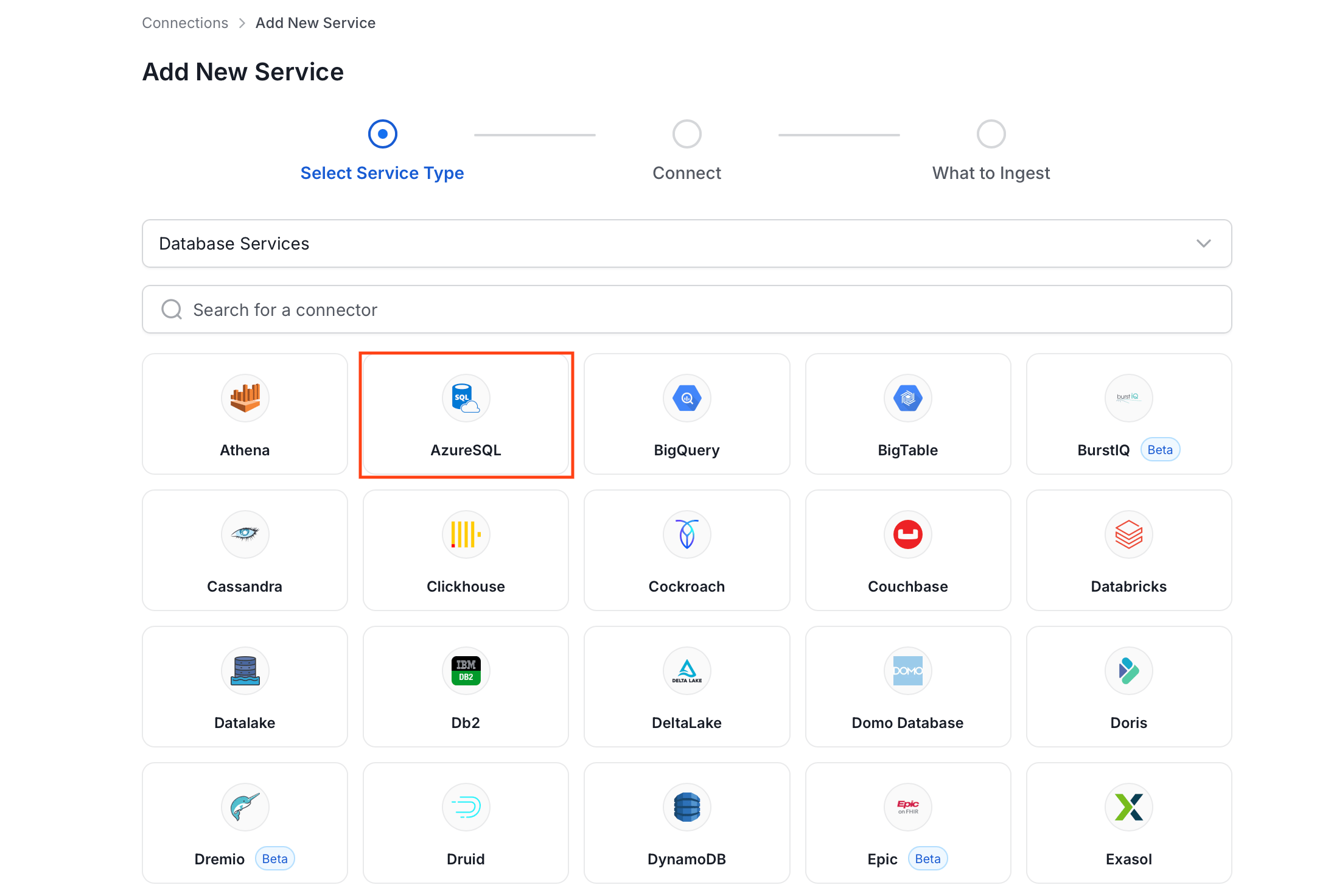Go back to Connections breadcrumb

coord(185,23)
